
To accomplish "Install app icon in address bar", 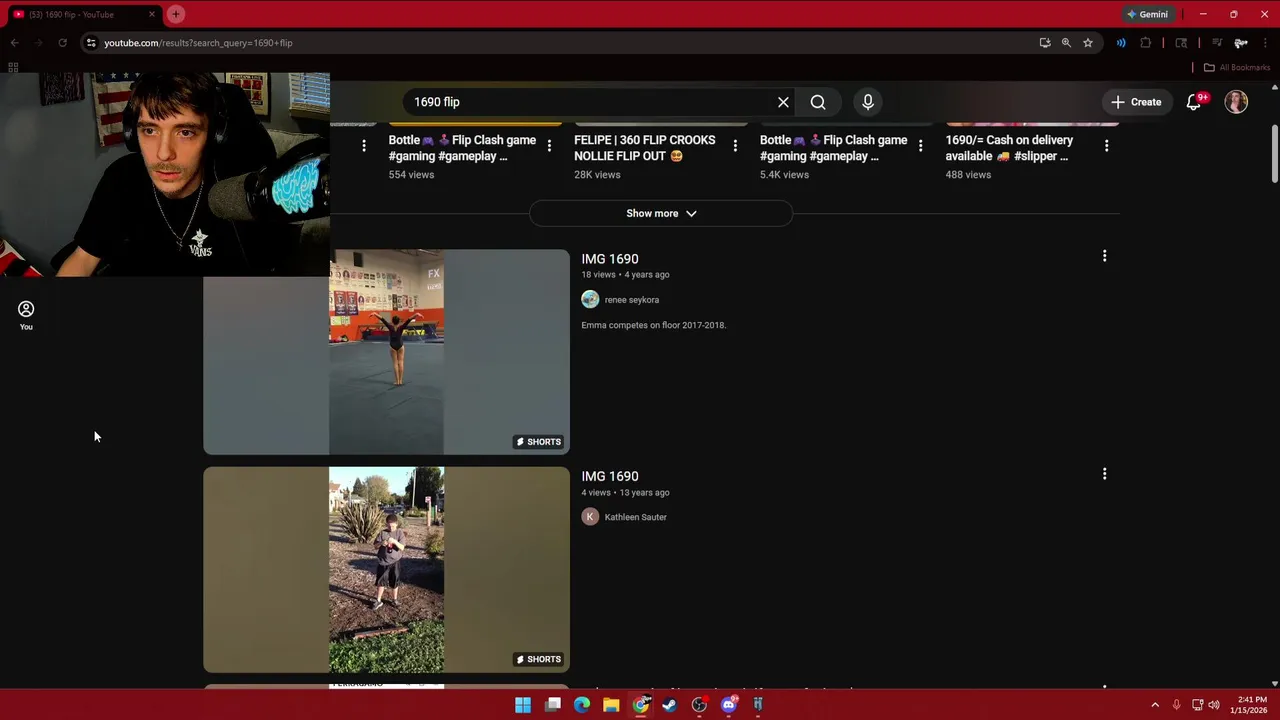I will [x=1045, y=43].
